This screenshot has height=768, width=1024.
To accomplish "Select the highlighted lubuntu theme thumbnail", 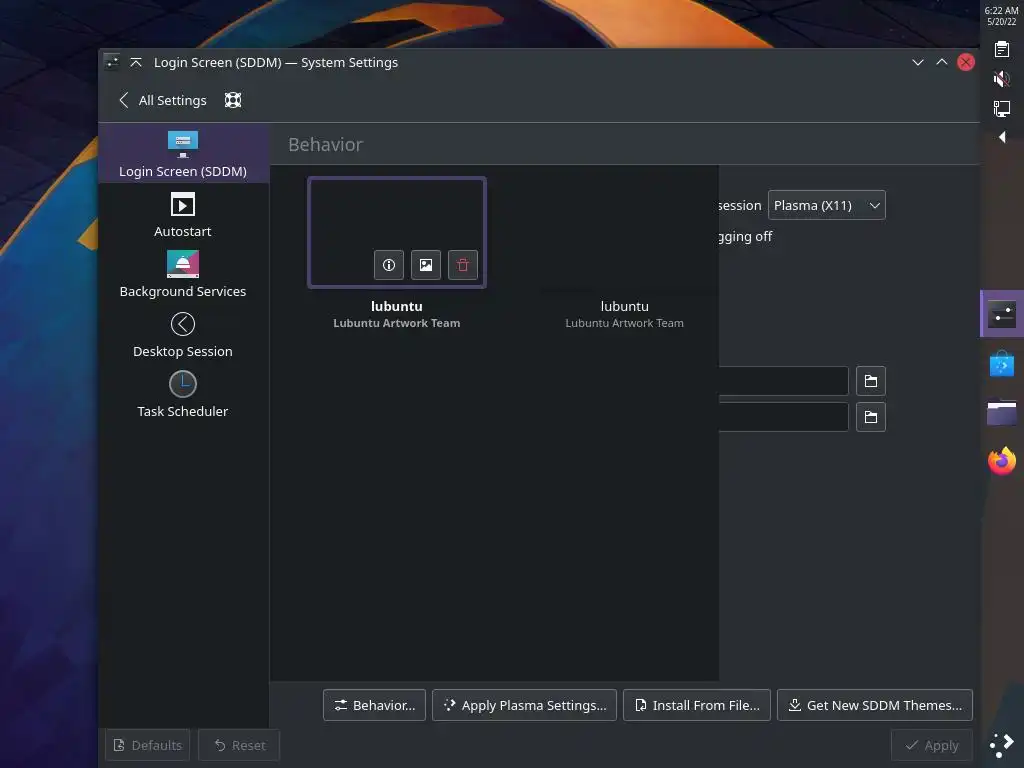I will 397,232.
